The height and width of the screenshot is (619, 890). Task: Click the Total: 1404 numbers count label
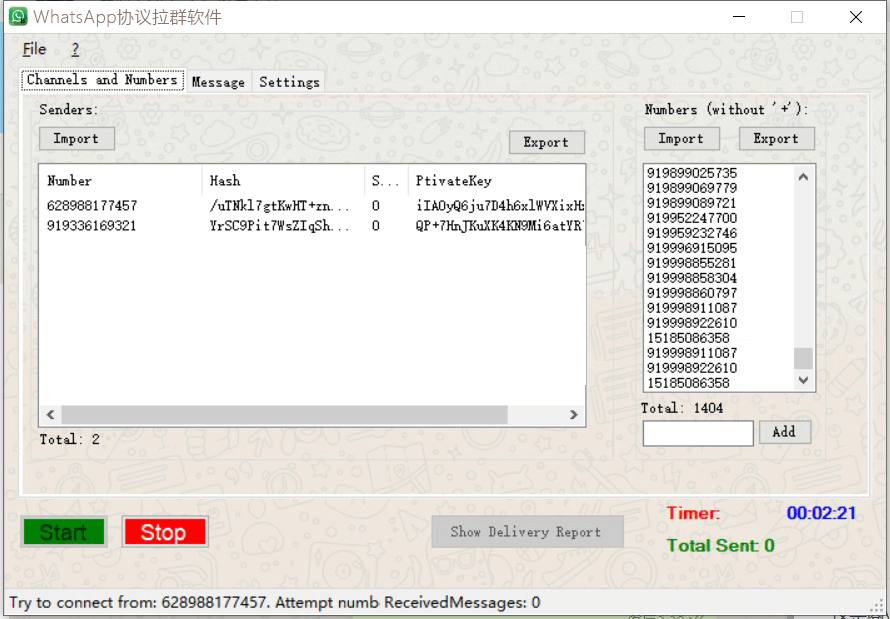682,408
